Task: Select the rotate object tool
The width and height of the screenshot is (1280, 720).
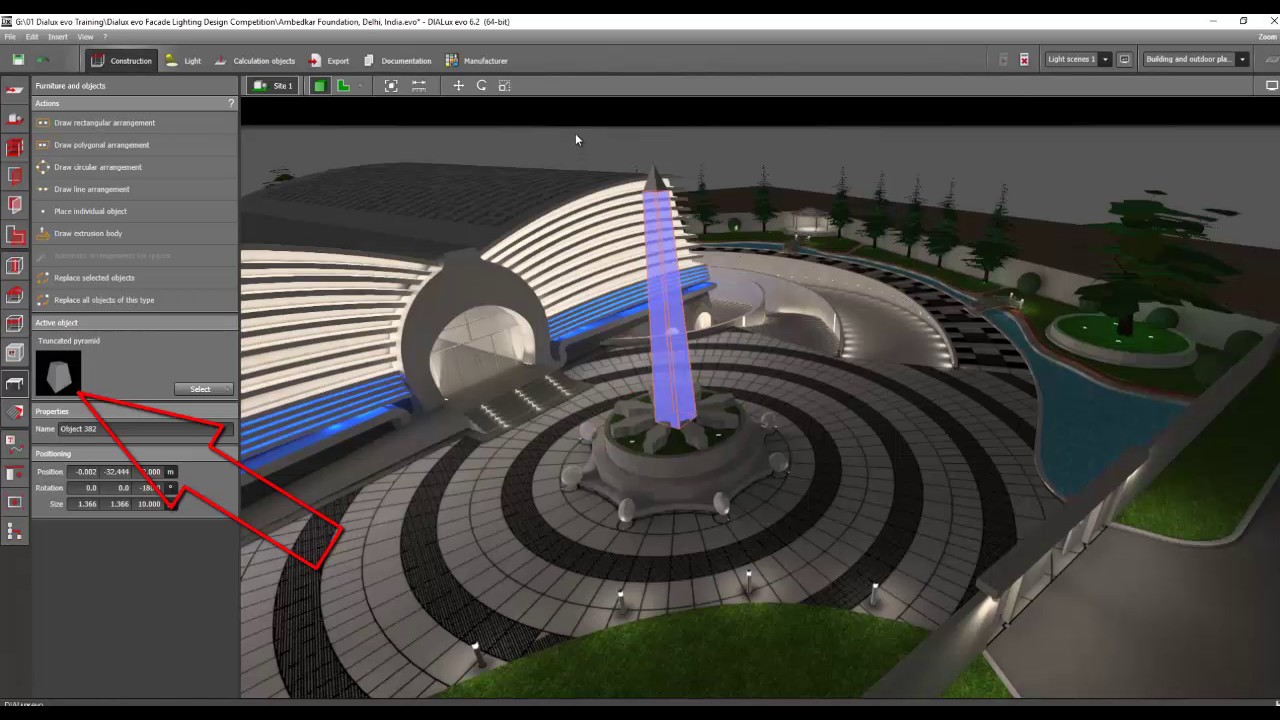Action: (x=481, y=86)
